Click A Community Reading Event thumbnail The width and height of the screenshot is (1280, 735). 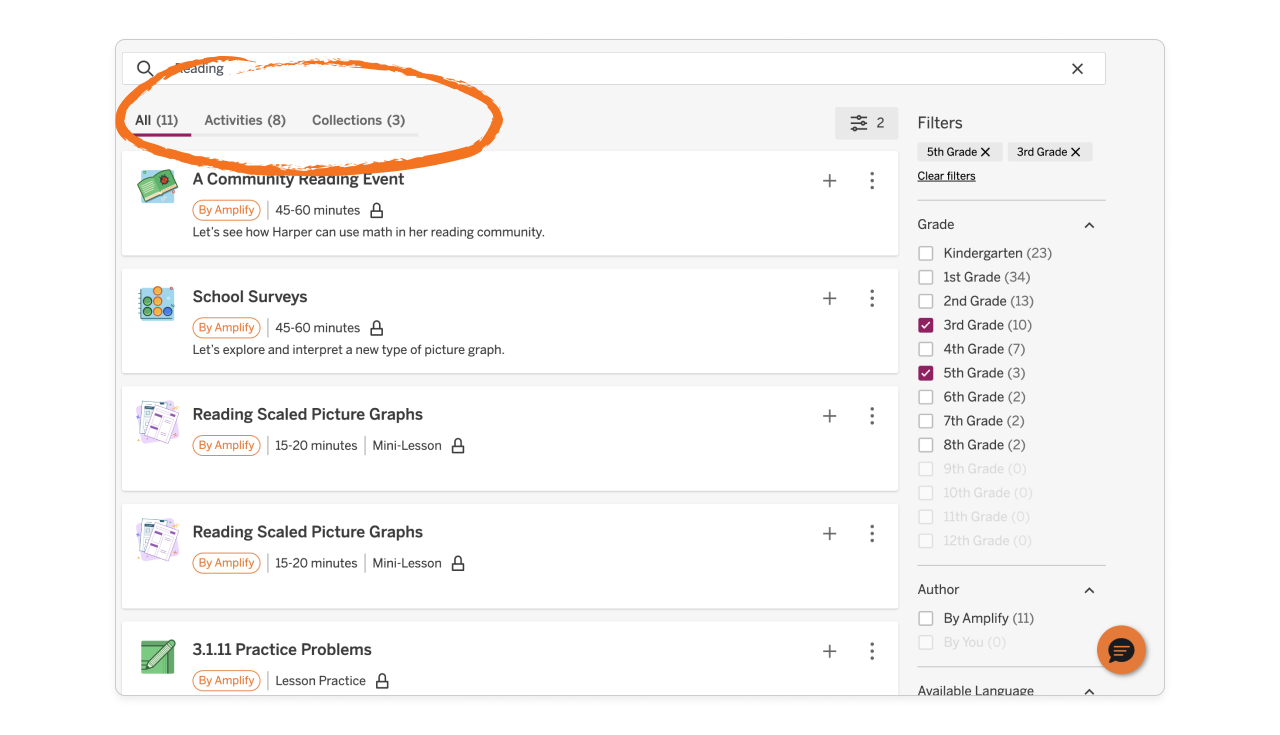[158, 186]
